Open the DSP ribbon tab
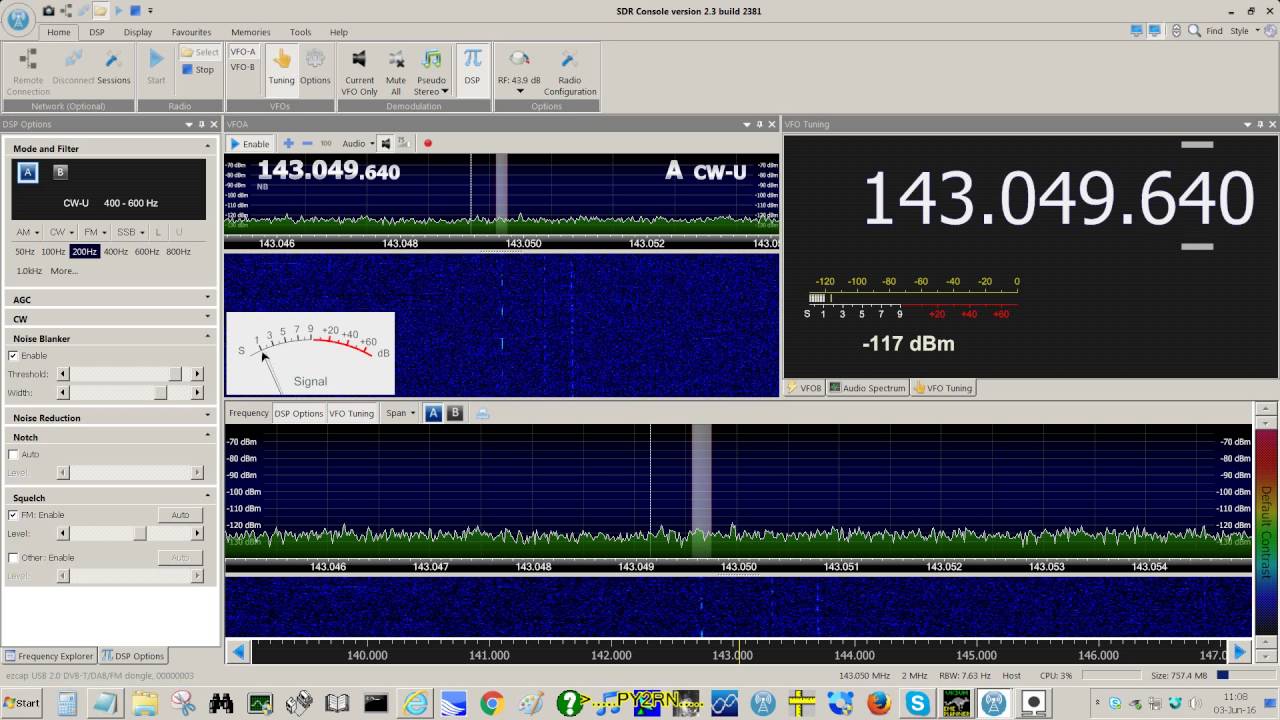The image size is (1280, 720). click(x=97, y=32)
